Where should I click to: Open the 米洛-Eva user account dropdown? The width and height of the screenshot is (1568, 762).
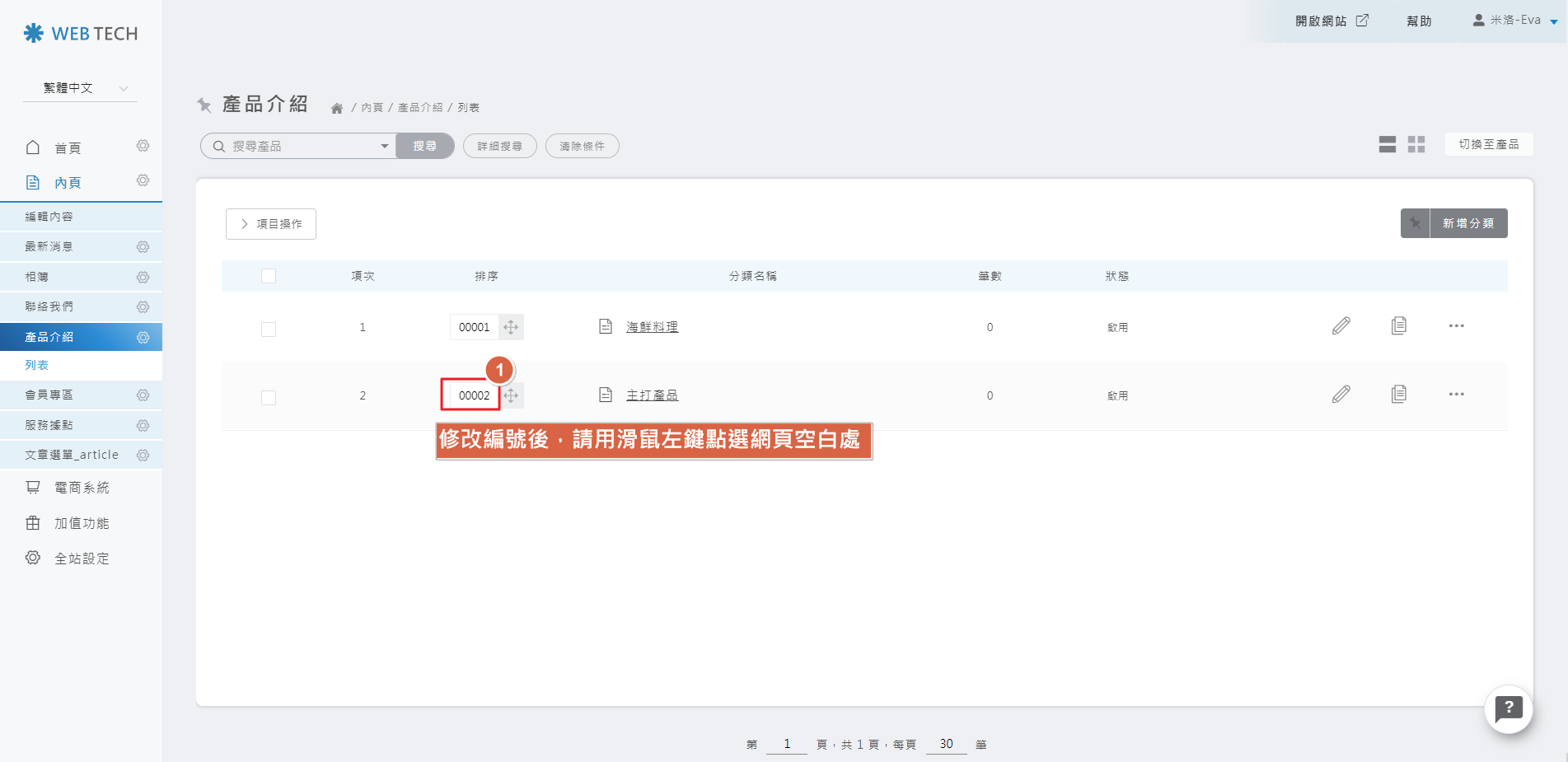tap(1514, 21)
